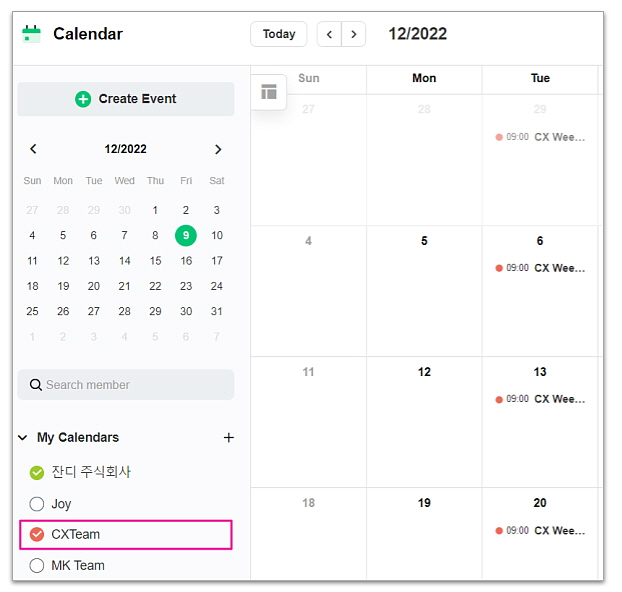Click the Search member input field
622x592 pixels.
136,385
